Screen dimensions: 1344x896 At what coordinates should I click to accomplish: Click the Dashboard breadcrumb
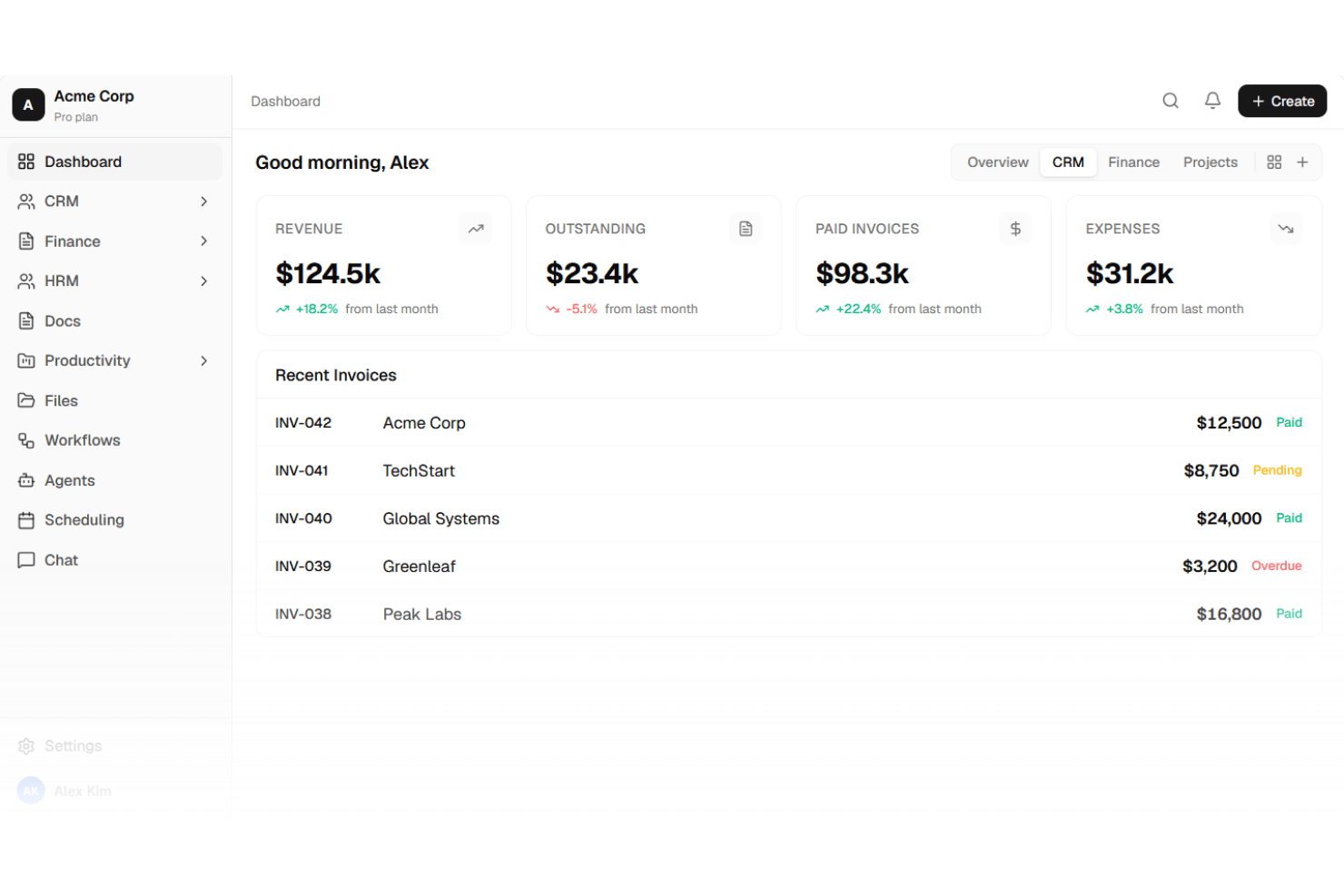click(285, 102)
